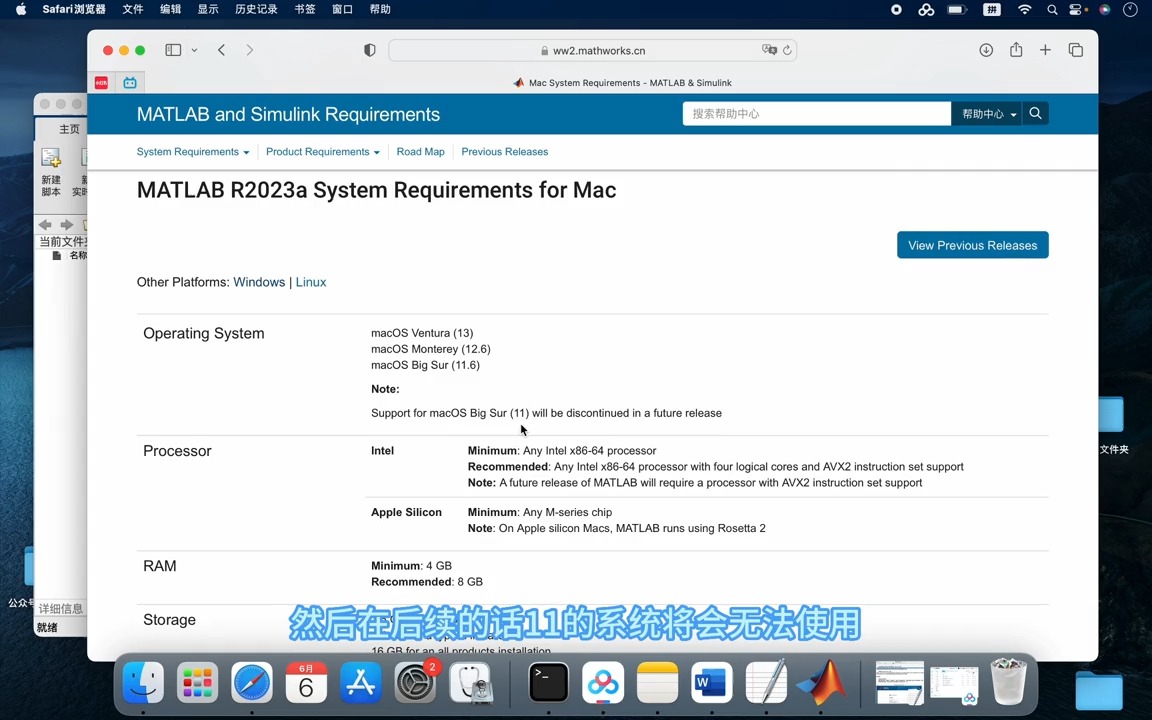
Task: Open Control Center in the menu bar
Action: pyautogui.click(x=1076, y=10)
